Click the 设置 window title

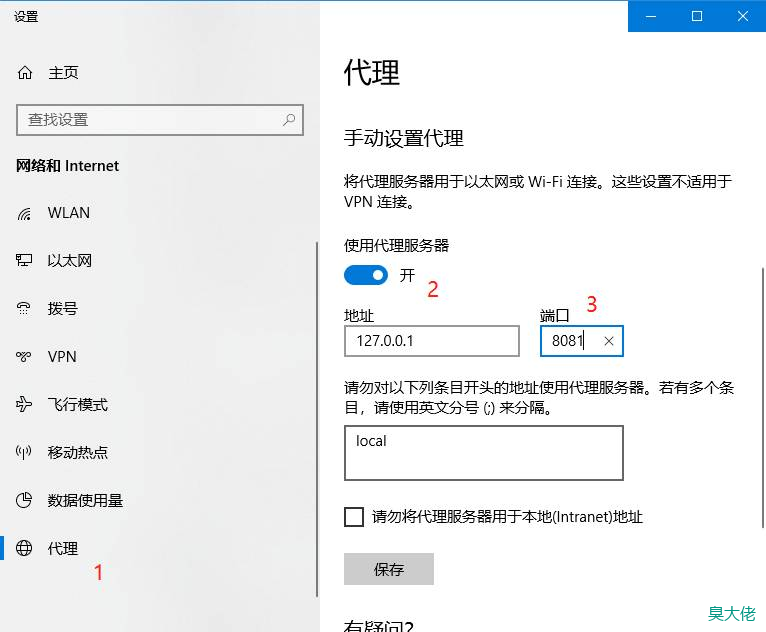point(26,17)
